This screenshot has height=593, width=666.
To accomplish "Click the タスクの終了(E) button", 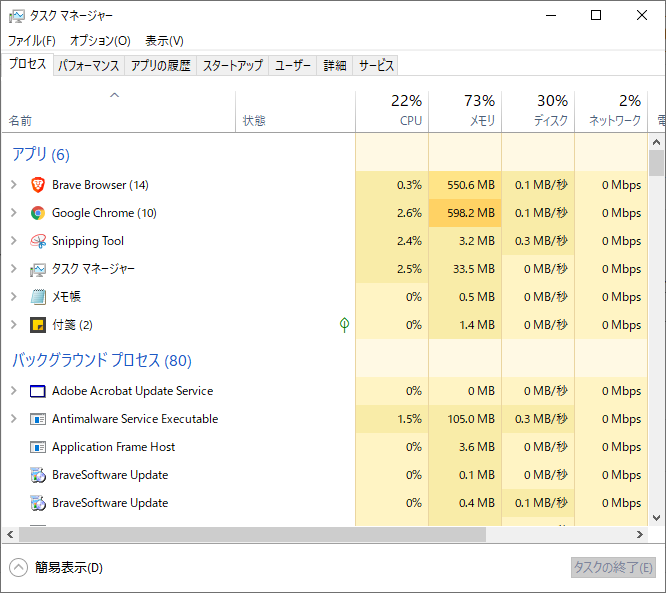I will pyautogui.click(x=613, y=568).
